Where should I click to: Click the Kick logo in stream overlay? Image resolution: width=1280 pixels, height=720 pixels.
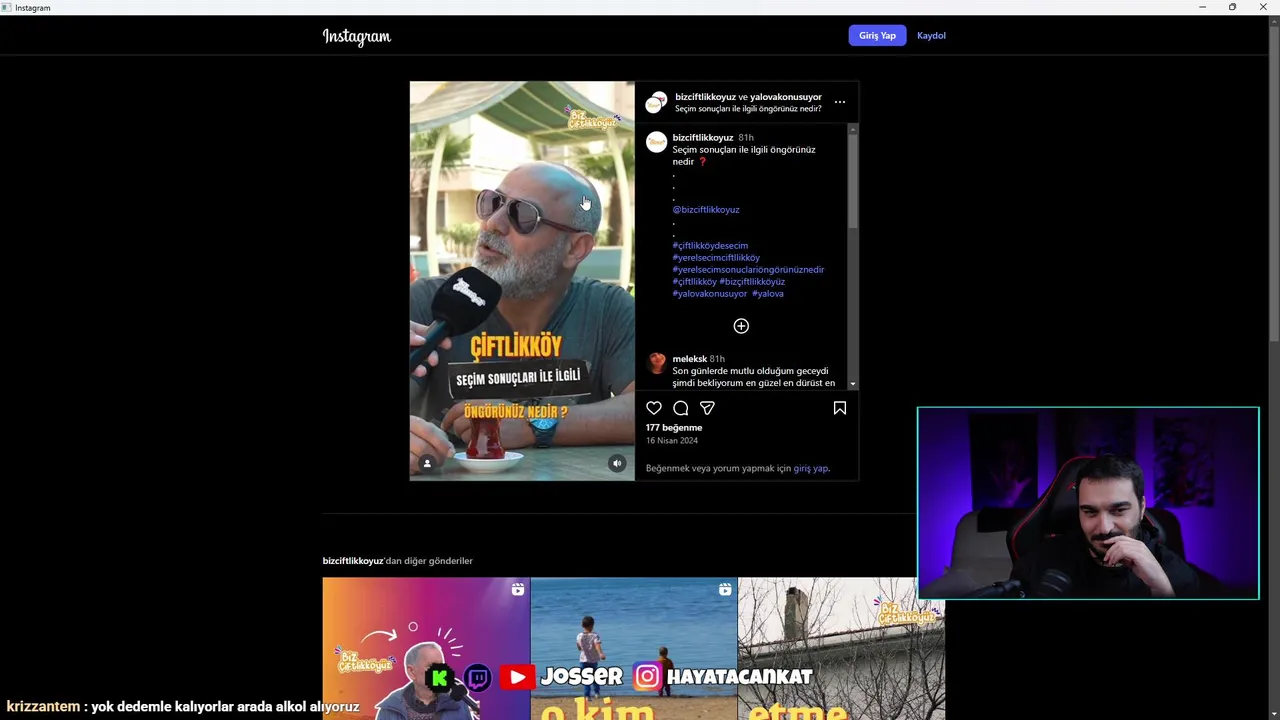(x=440, y=678)
